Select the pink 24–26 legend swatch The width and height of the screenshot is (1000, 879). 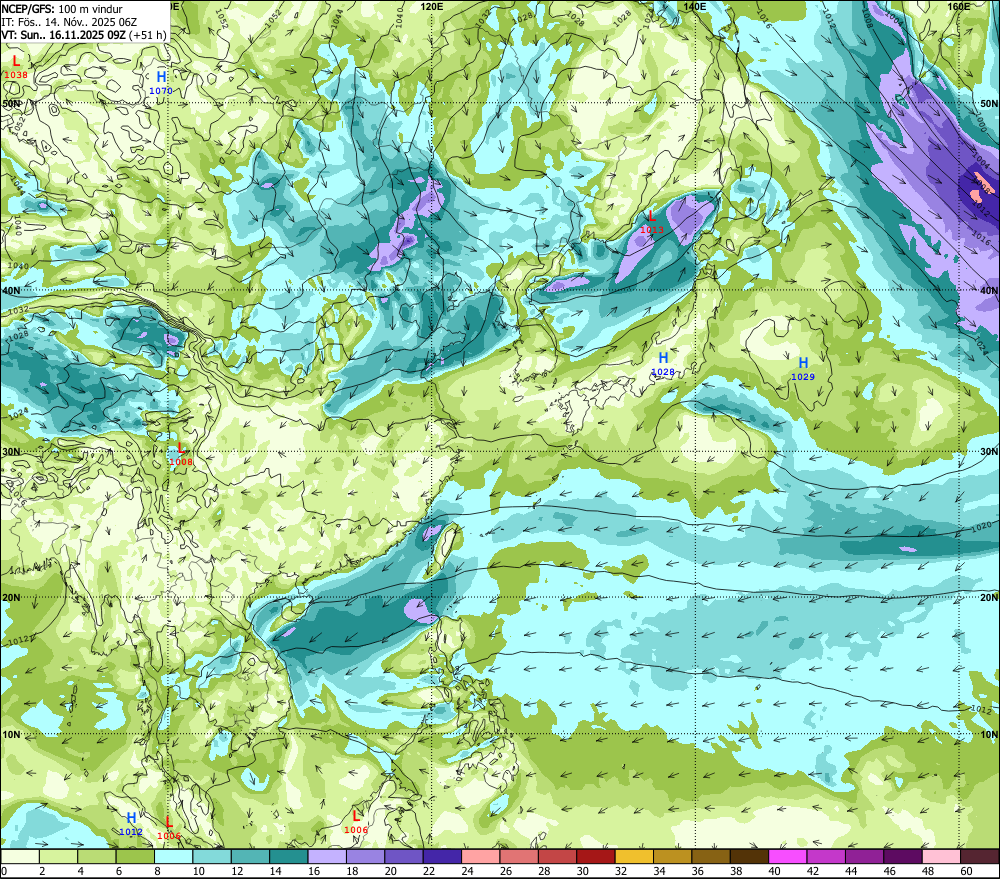point(481,856)
